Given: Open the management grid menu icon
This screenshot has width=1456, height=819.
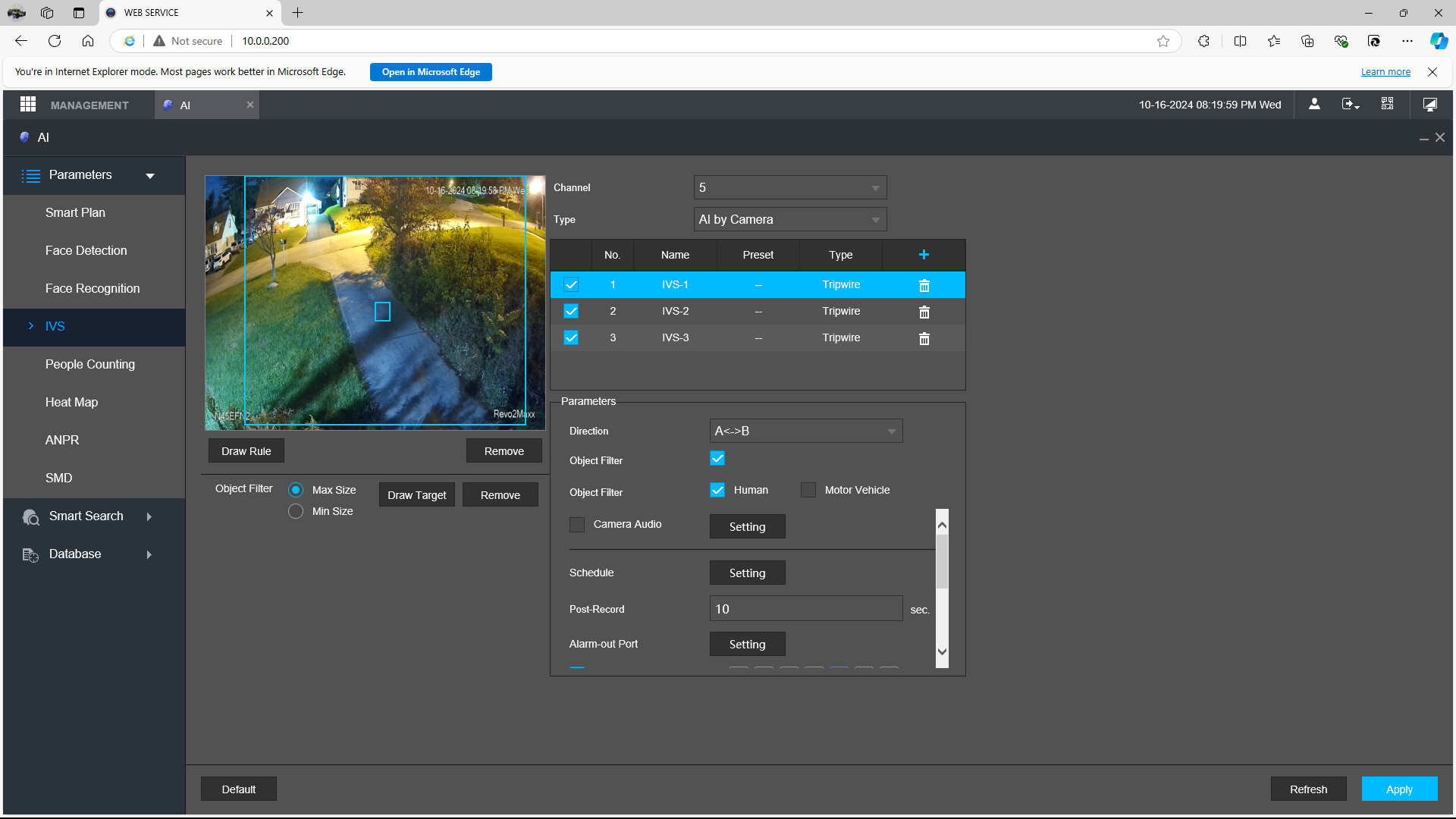Looking at the screenshot, I should click(x=28, y=105).
